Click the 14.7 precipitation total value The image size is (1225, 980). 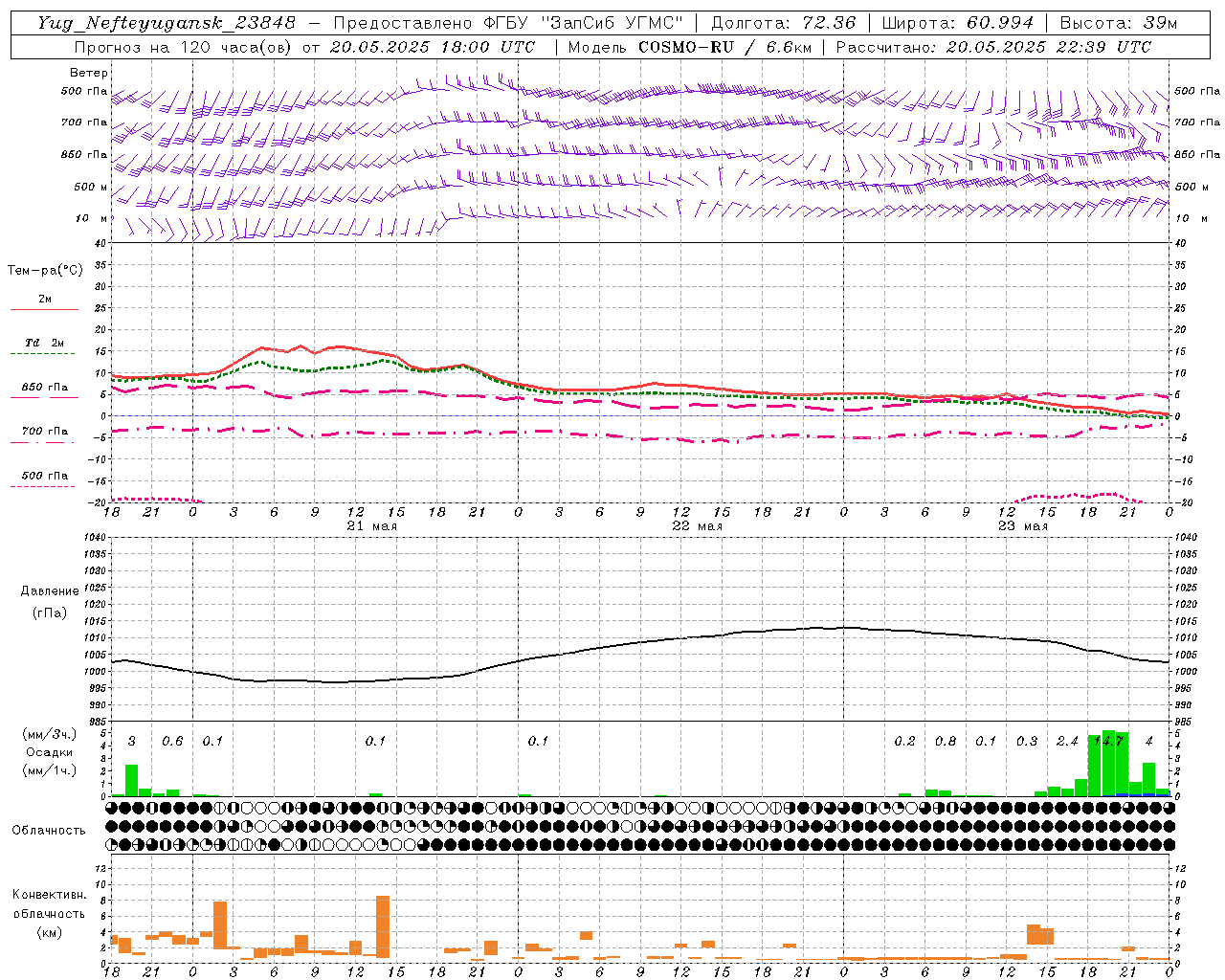1108,742
